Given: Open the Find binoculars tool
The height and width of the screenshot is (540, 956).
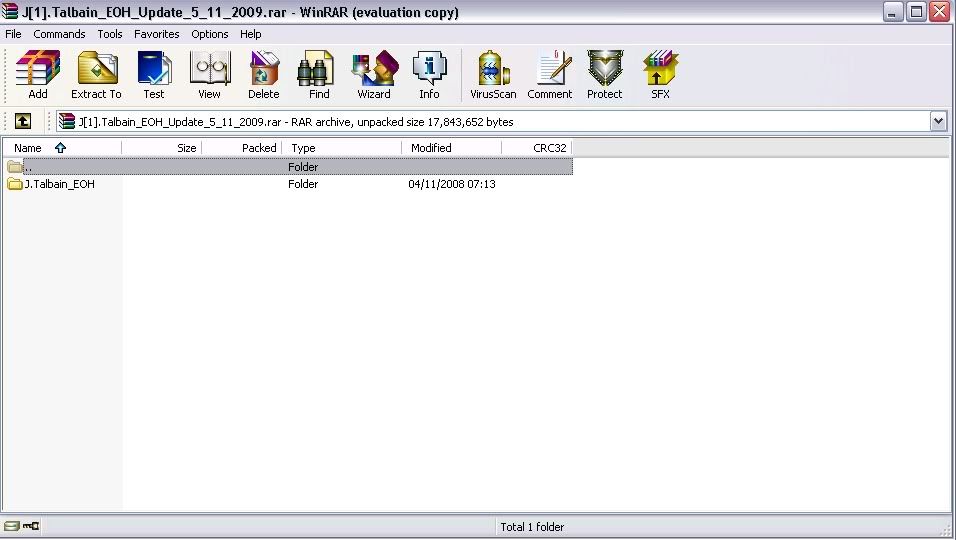Looking at the screenshot, I should tap(319, 76).
